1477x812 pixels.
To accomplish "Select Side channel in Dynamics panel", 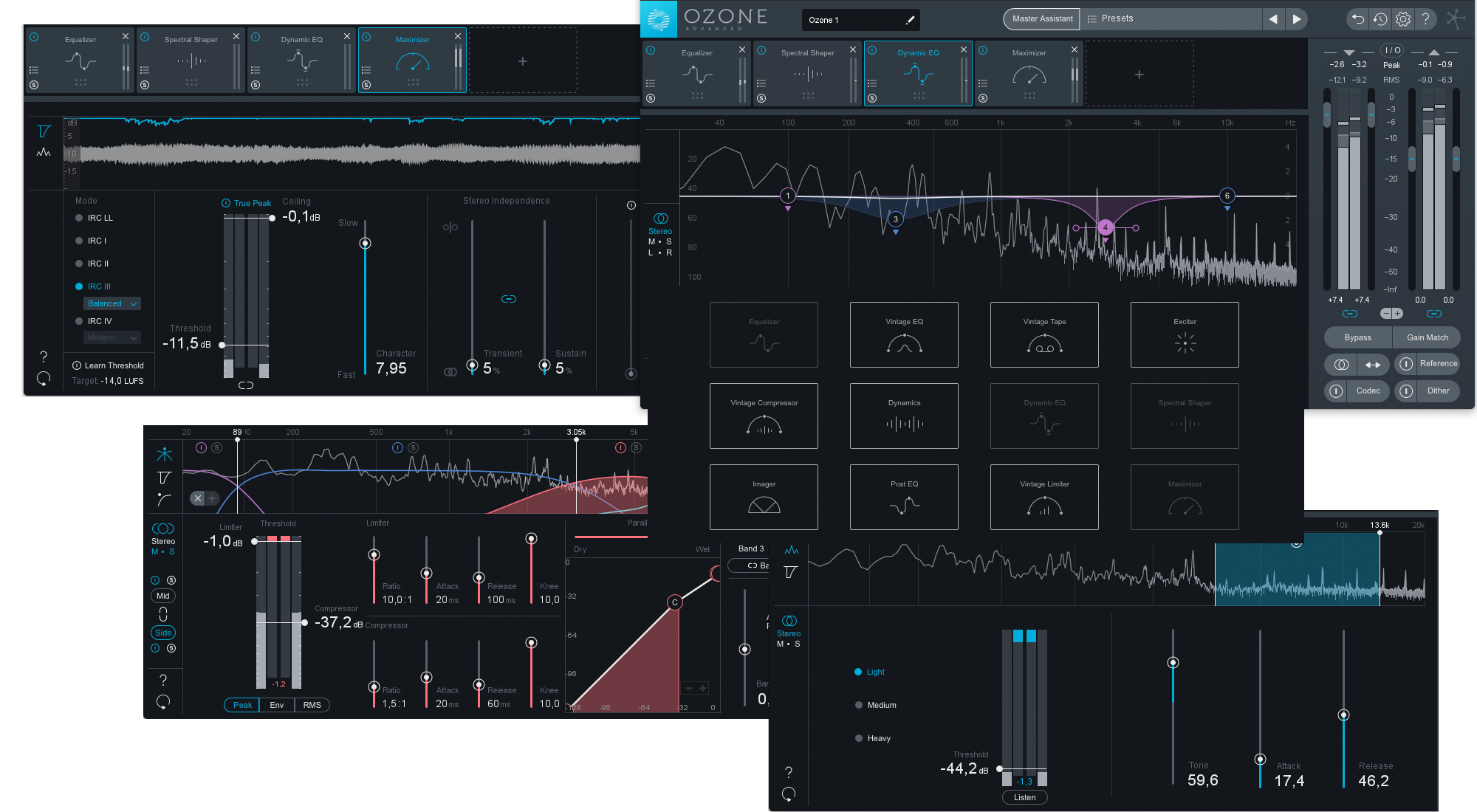I will 163,633.
